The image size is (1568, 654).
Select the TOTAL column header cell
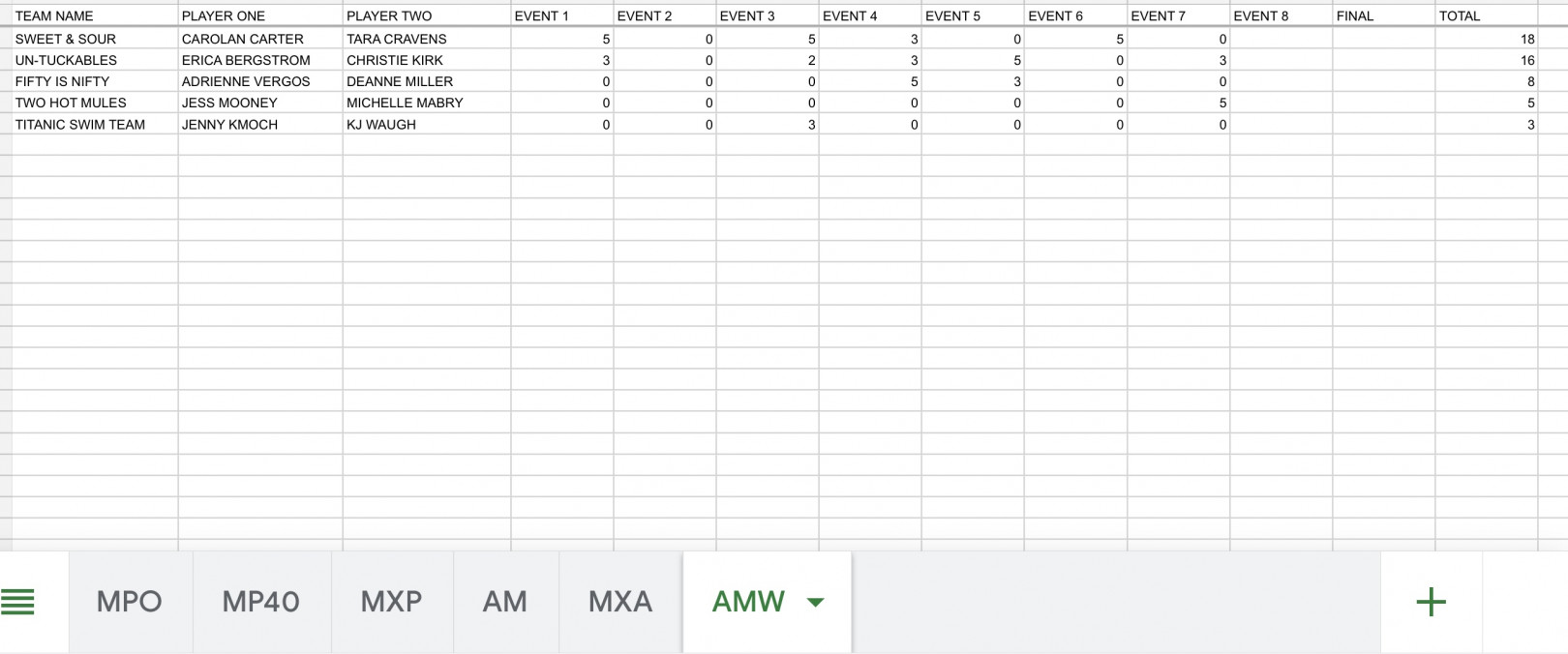pos(1487,15)
